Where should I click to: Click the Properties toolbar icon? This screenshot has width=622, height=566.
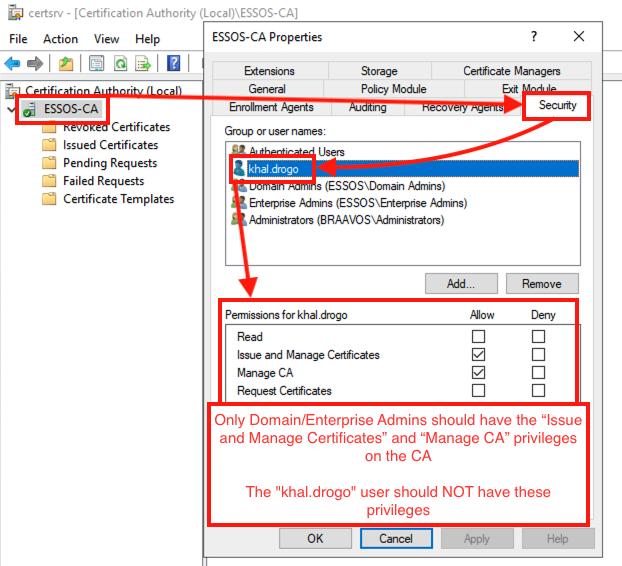tap(97, 64)
